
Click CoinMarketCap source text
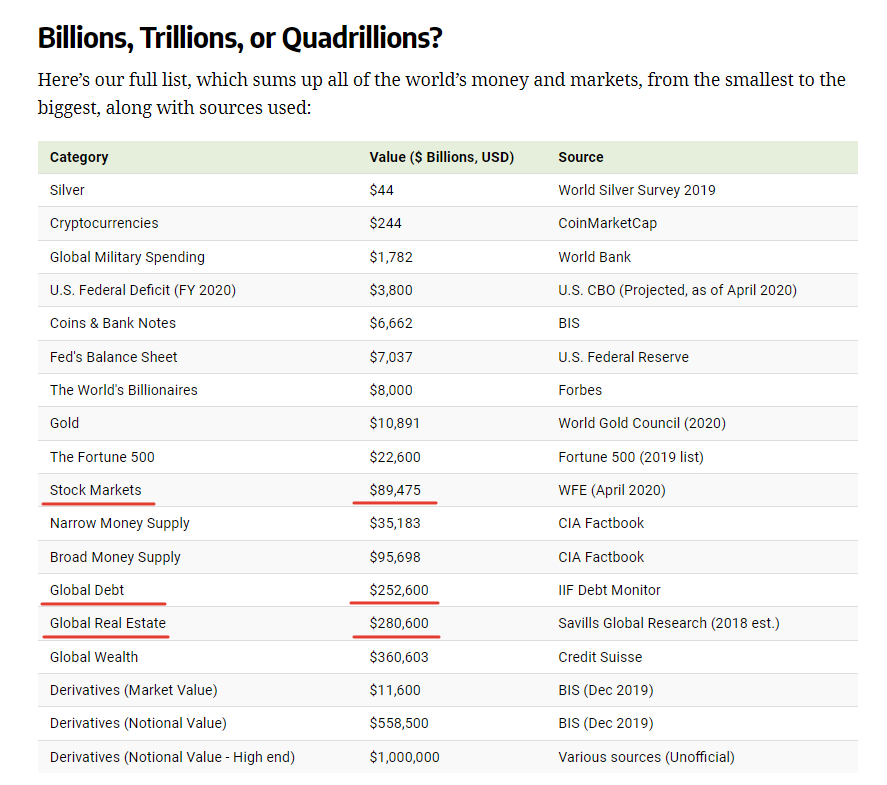607,223
